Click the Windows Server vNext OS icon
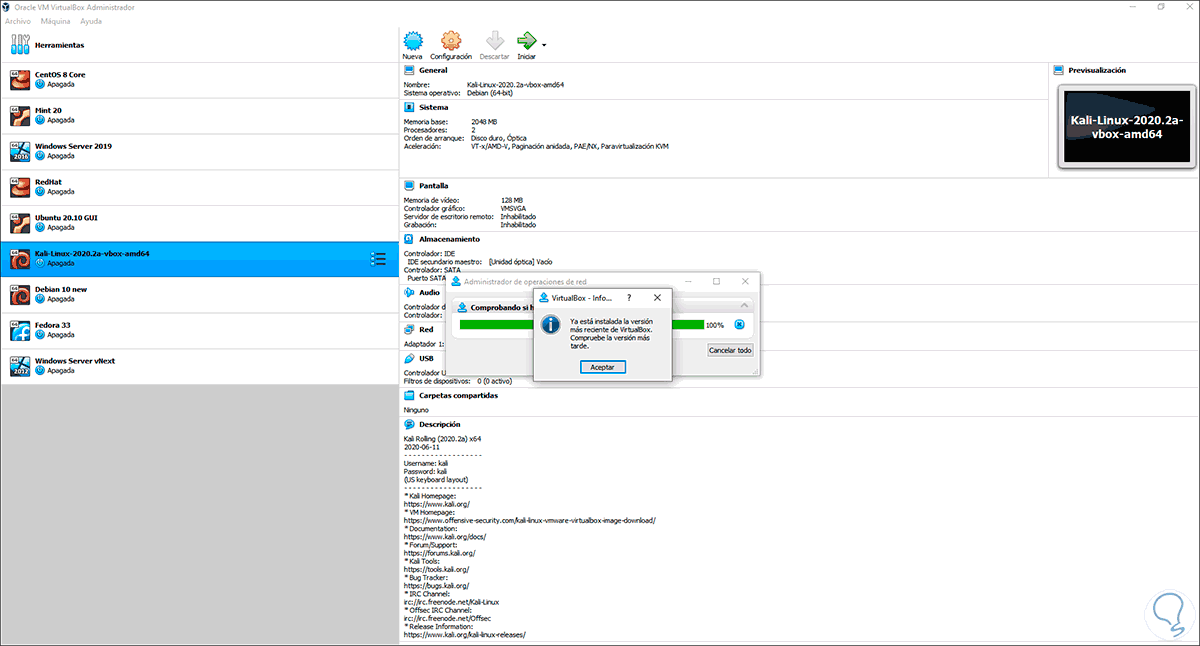The width and height of the screenshot is (1200, 646). click(20, 367)
